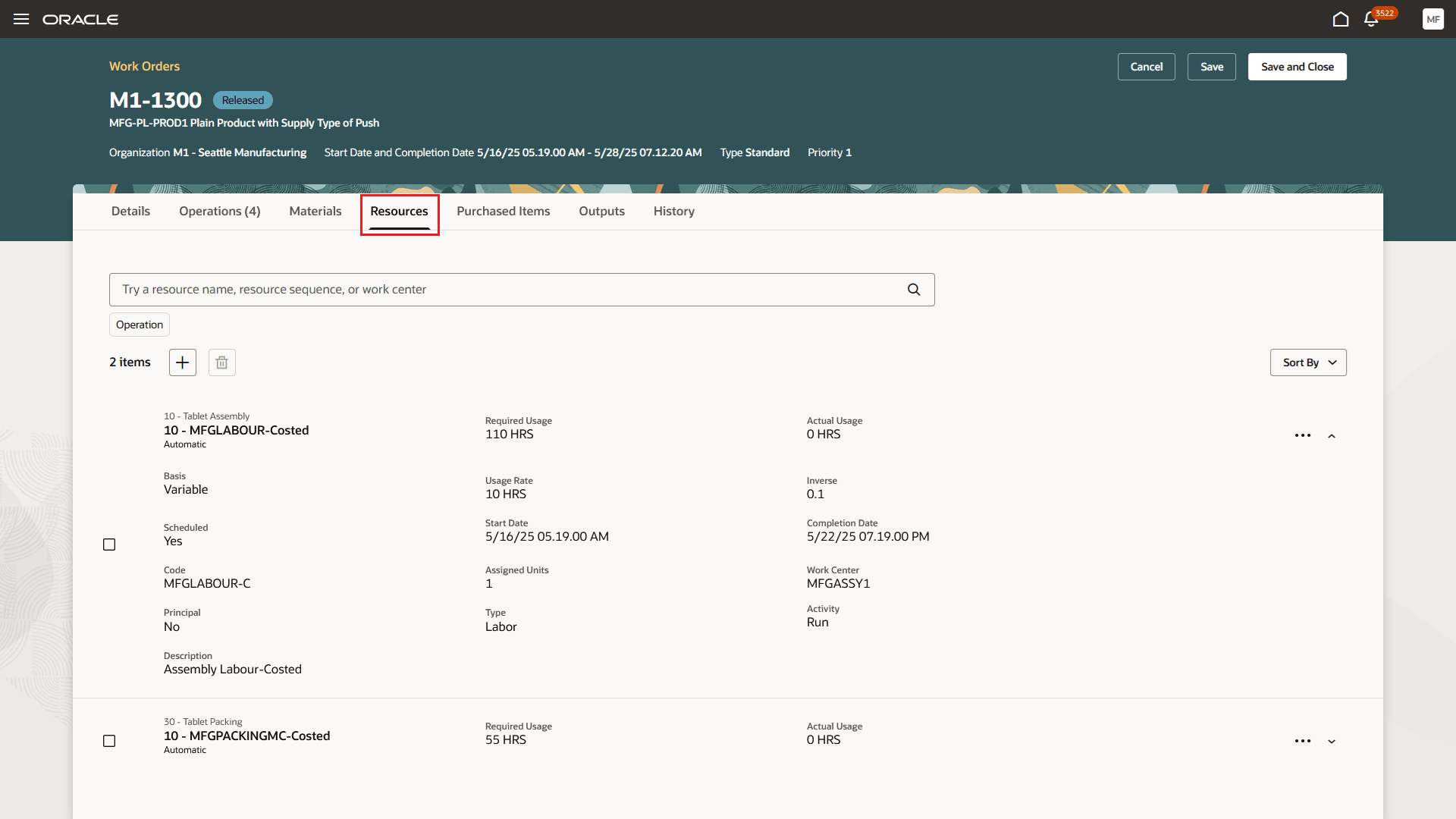Open the hamburger navigation menu

coord(21,19)
